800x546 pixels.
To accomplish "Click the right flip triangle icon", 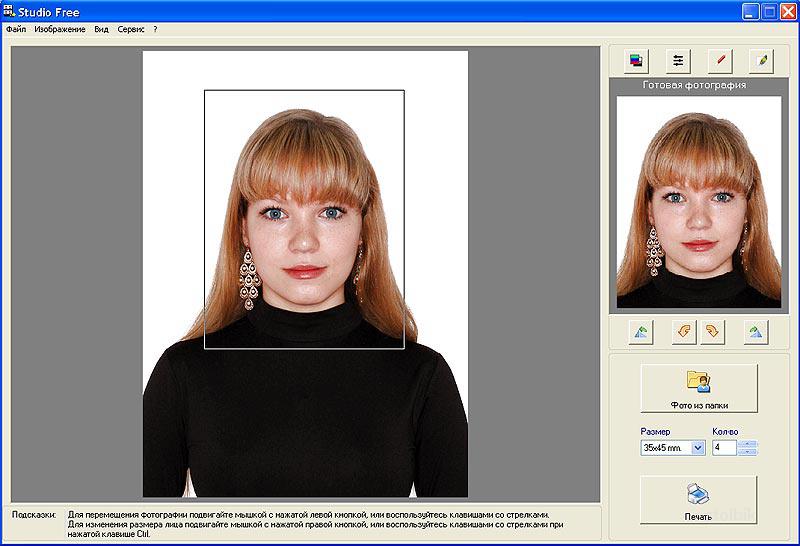I will (756, 332).
